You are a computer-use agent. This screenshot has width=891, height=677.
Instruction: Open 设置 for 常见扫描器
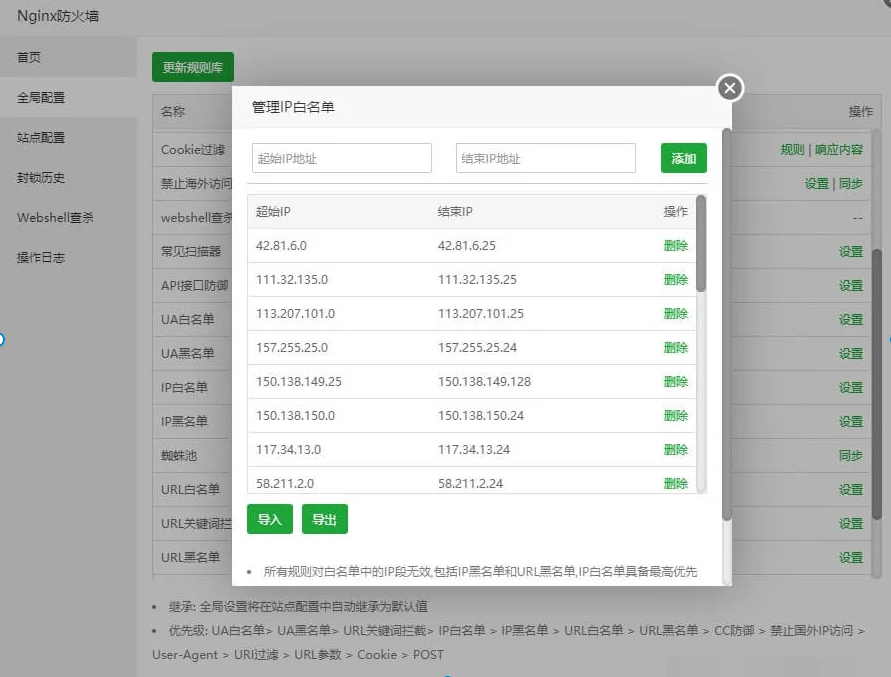pyautogui.click(x=849, y=251)
